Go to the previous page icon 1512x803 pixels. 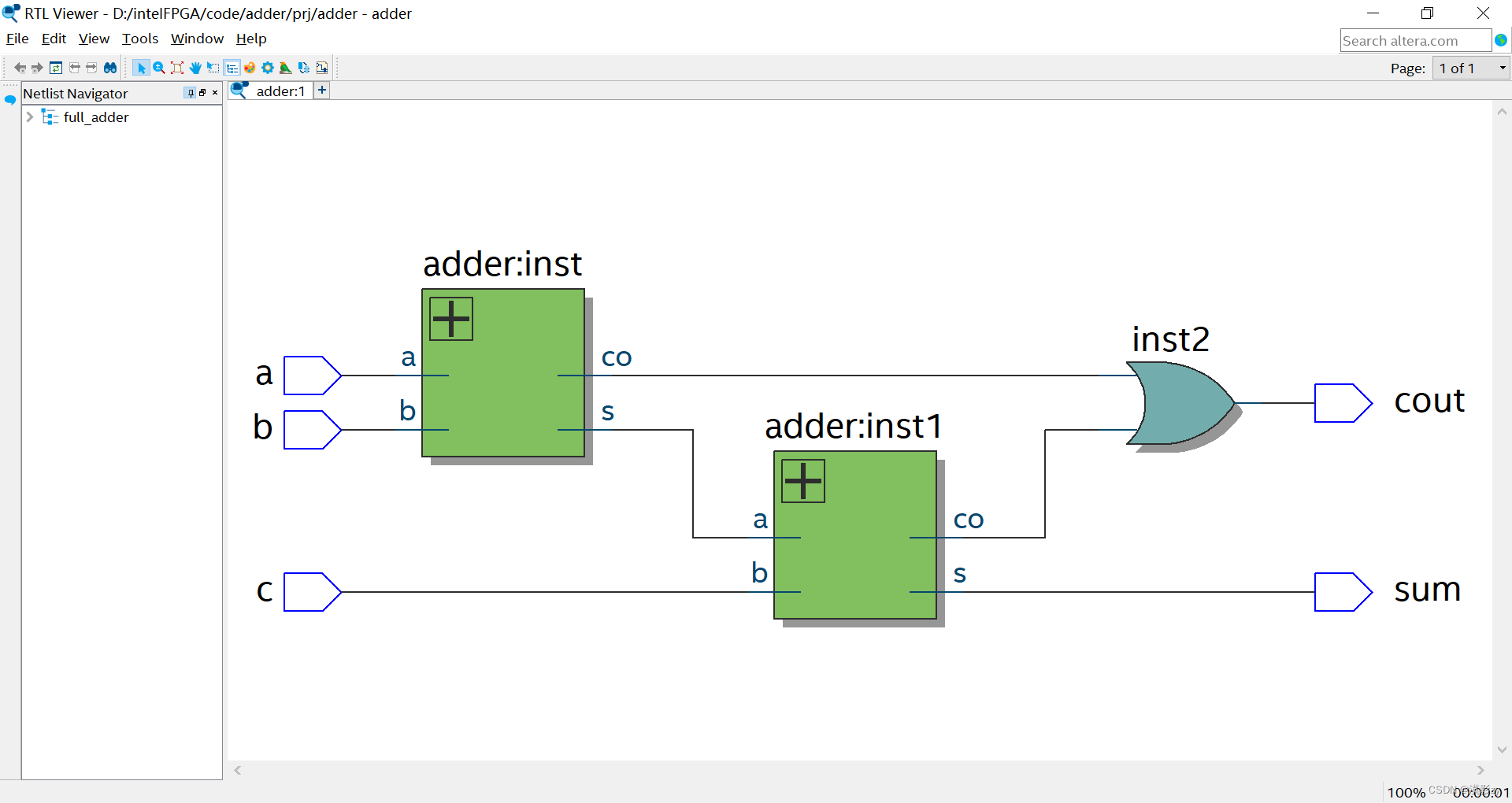coord(75,68)
